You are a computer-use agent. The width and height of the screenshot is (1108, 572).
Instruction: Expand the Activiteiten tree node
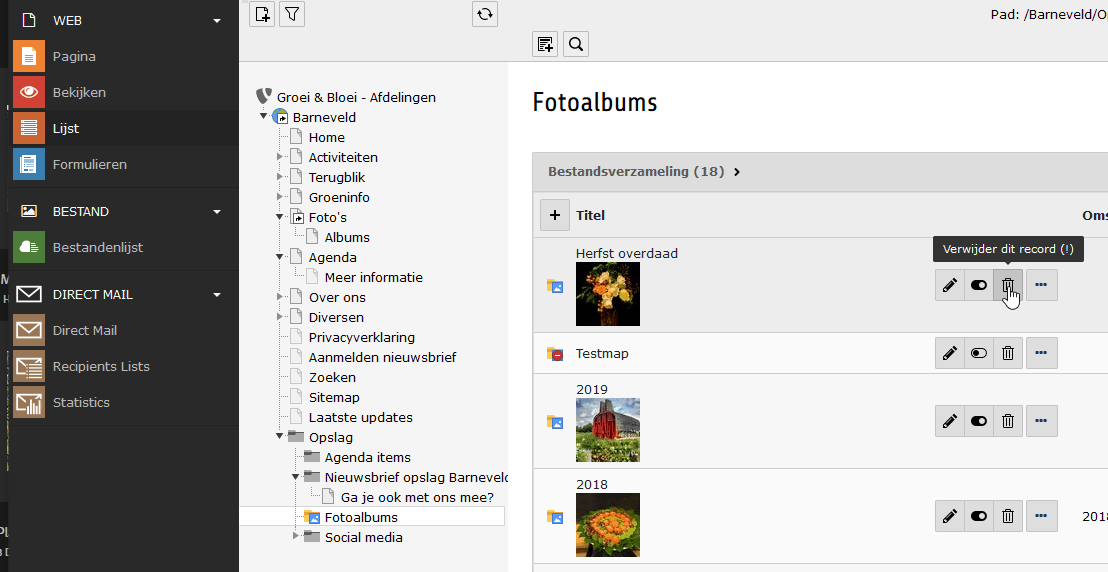click(x=280, y=157)
